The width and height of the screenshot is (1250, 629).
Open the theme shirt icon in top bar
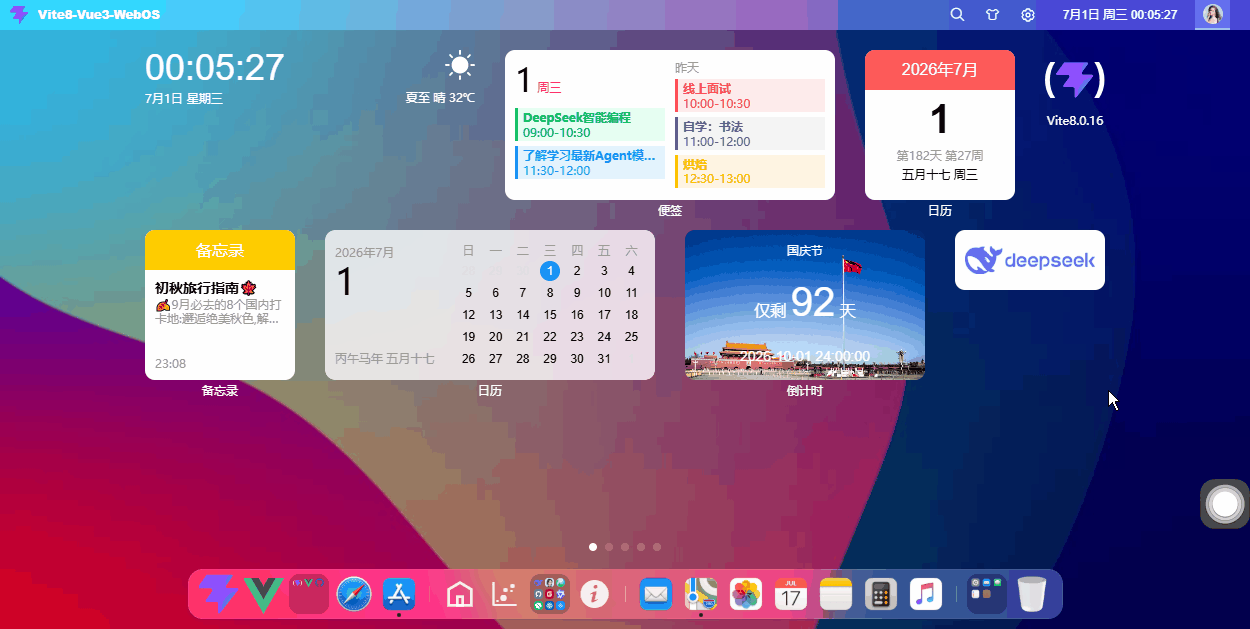tap(992, 15)
